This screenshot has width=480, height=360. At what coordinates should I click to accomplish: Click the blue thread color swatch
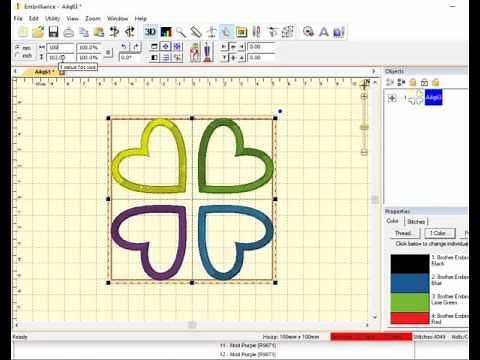(x=410, y=283)
